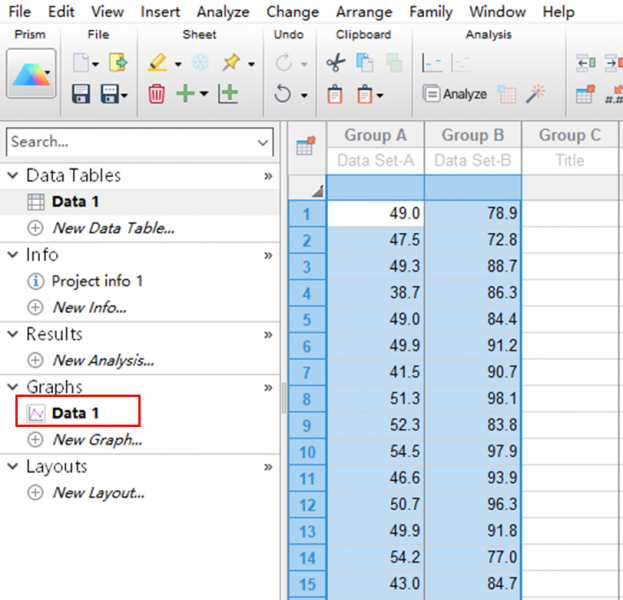Open the Insert menu
This screenshot has height=600, width=623.
[160, 12]
